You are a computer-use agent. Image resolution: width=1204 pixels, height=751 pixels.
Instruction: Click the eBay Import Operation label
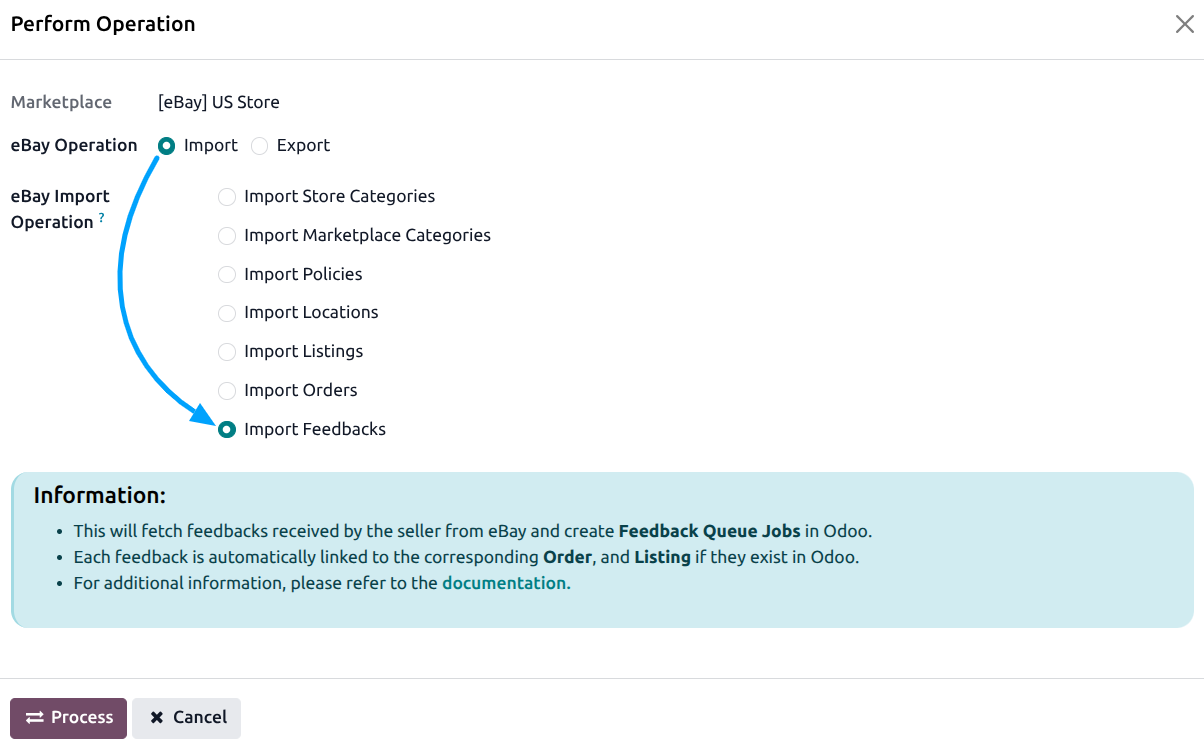point(60,209)
